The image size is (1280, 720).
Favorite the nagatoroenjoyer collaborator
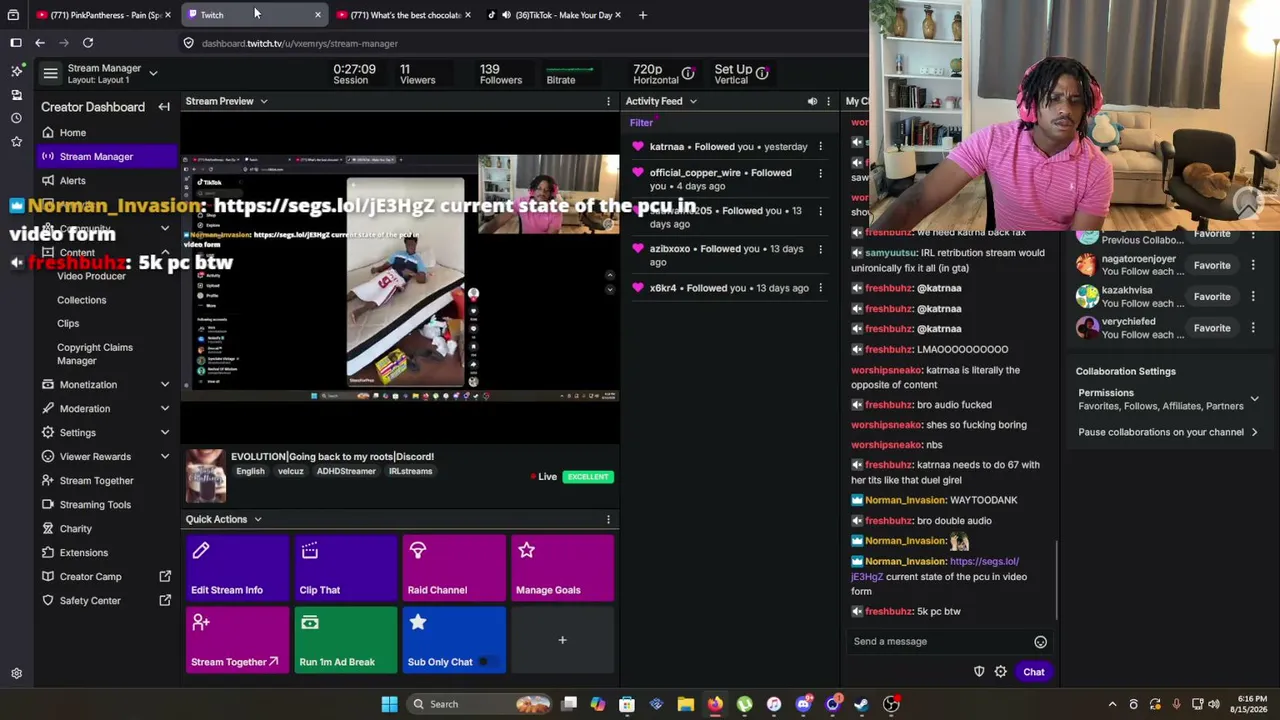tap(1212, 266)
